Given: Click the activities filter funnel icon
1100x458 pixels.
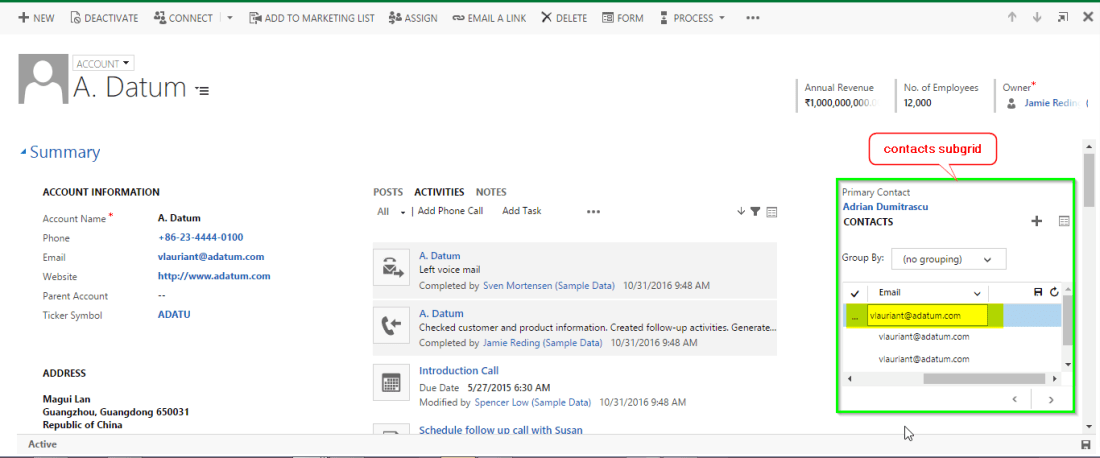Looking at the screenshot, I should [x=755, y=211].
